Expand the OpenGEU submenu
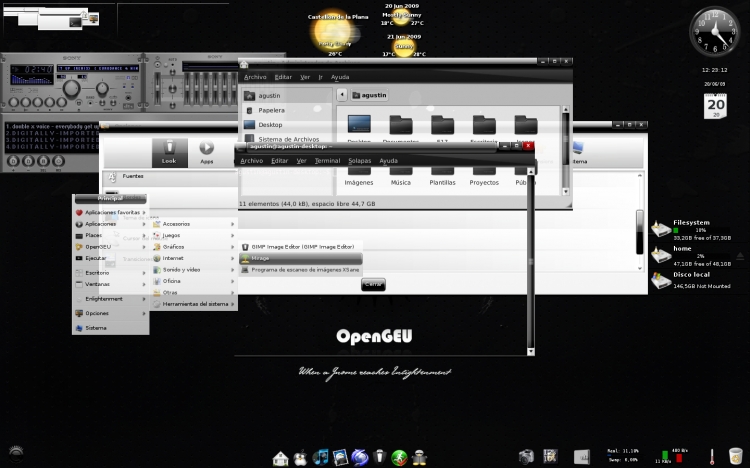The height and width of the screenshot is (468, 750). point(110,246)
